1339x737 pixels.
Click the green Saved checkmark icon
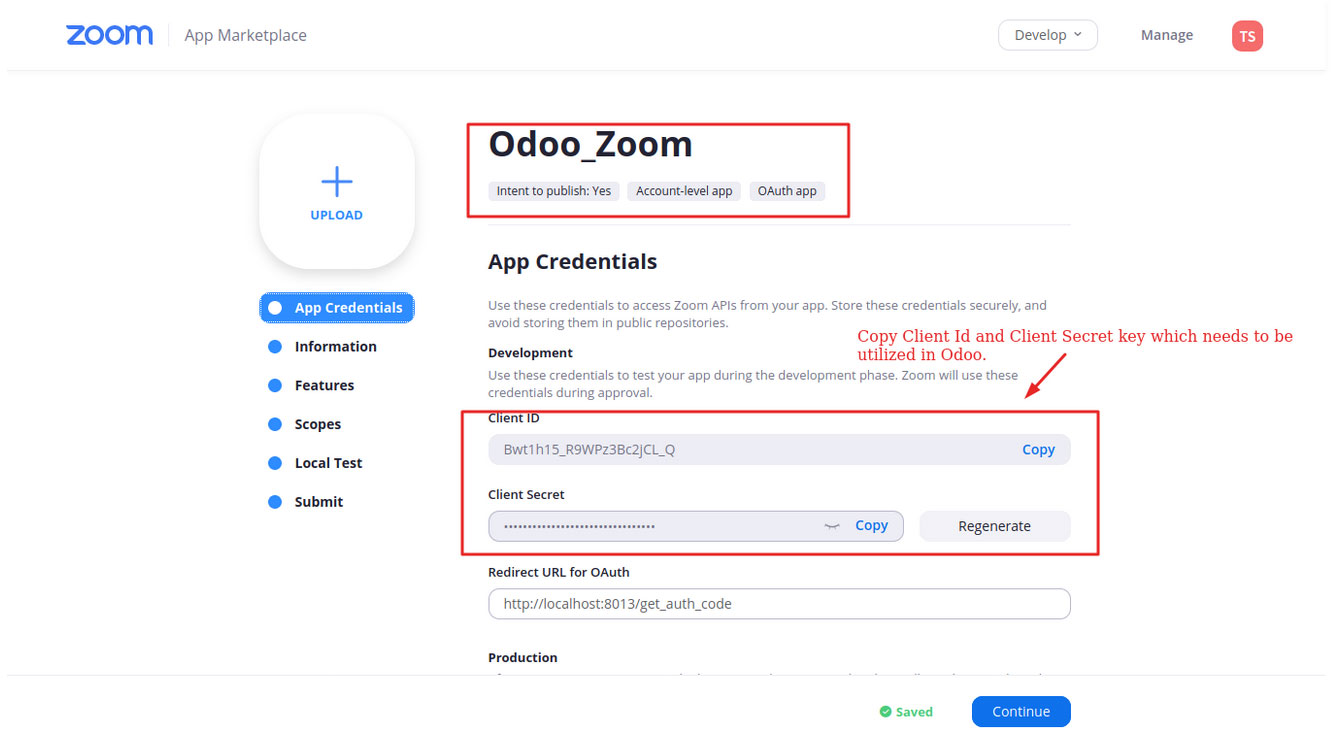point(885,712)
